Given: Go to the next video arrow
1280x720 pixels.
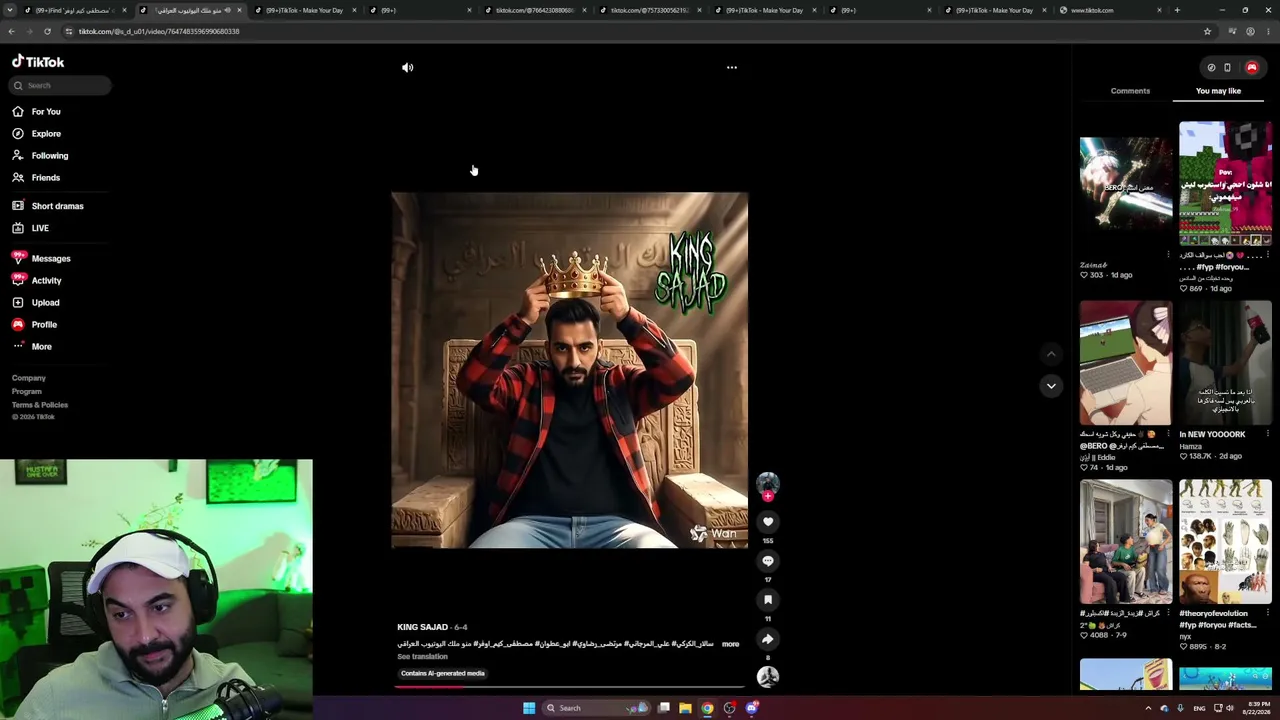Looking at the screenshot, I should 1051,386.
